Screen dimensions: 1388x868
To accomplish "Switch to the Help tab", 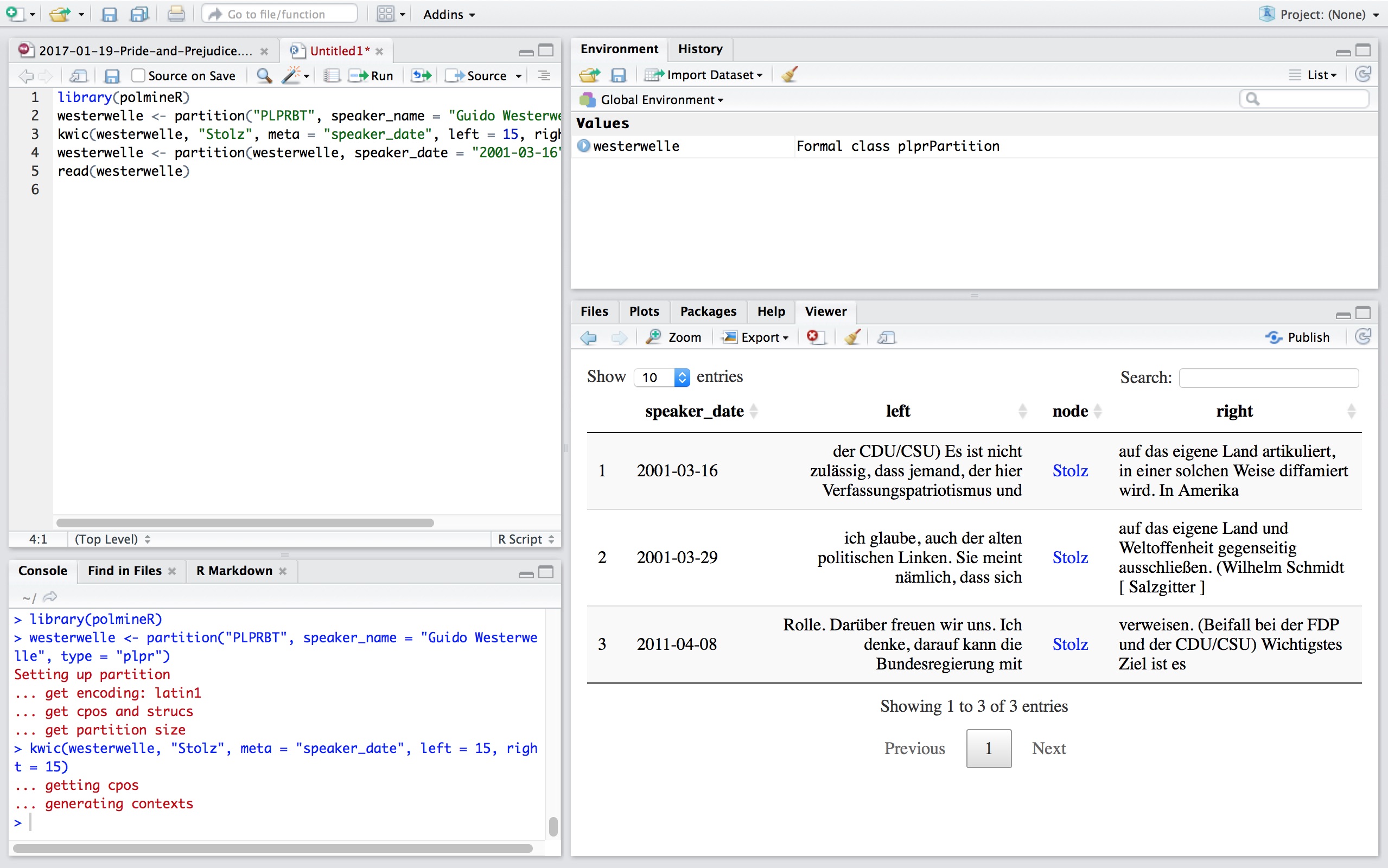I will tap(771, 311).
